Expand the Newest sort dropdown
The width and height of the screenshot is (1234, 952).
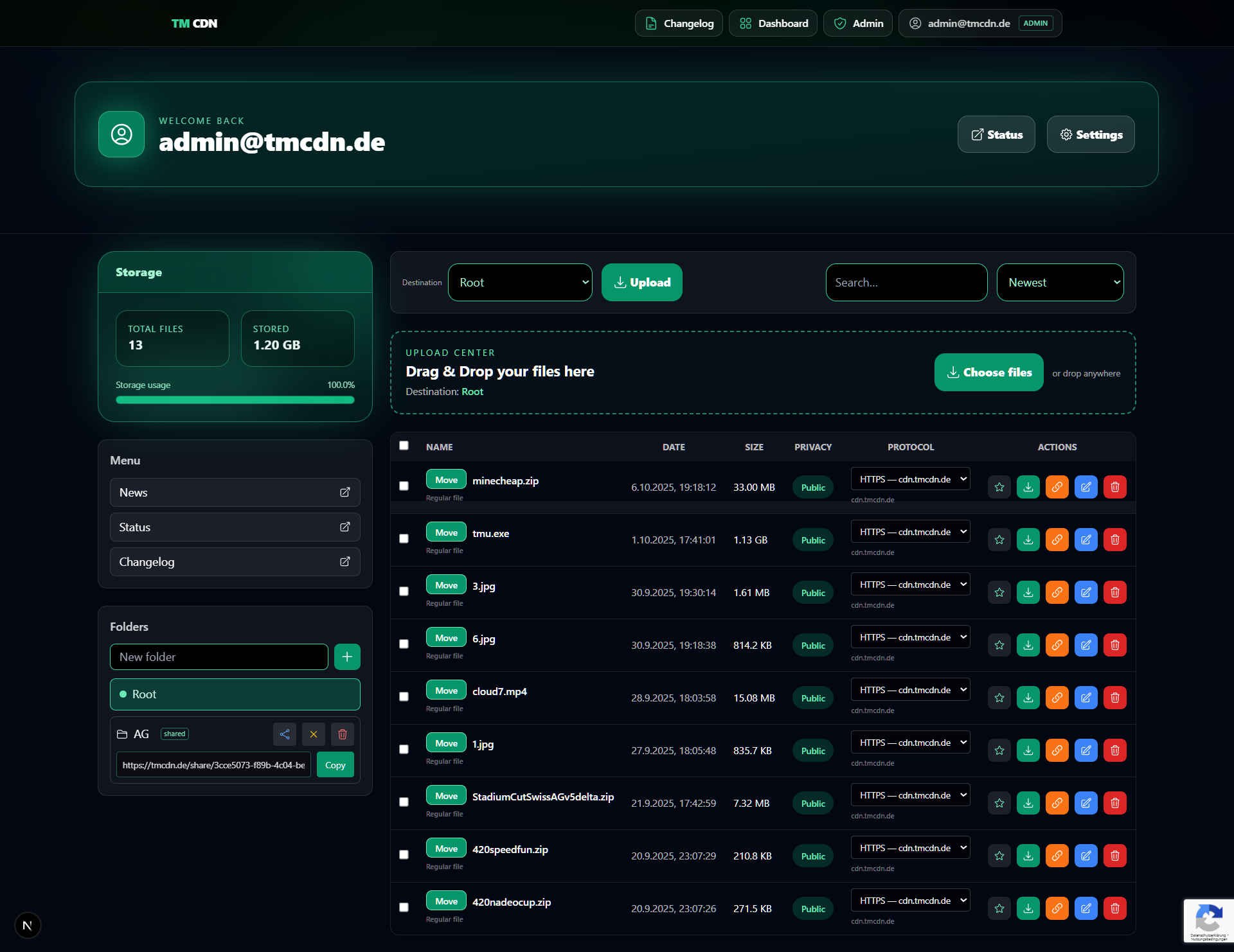click(1060, 283)
